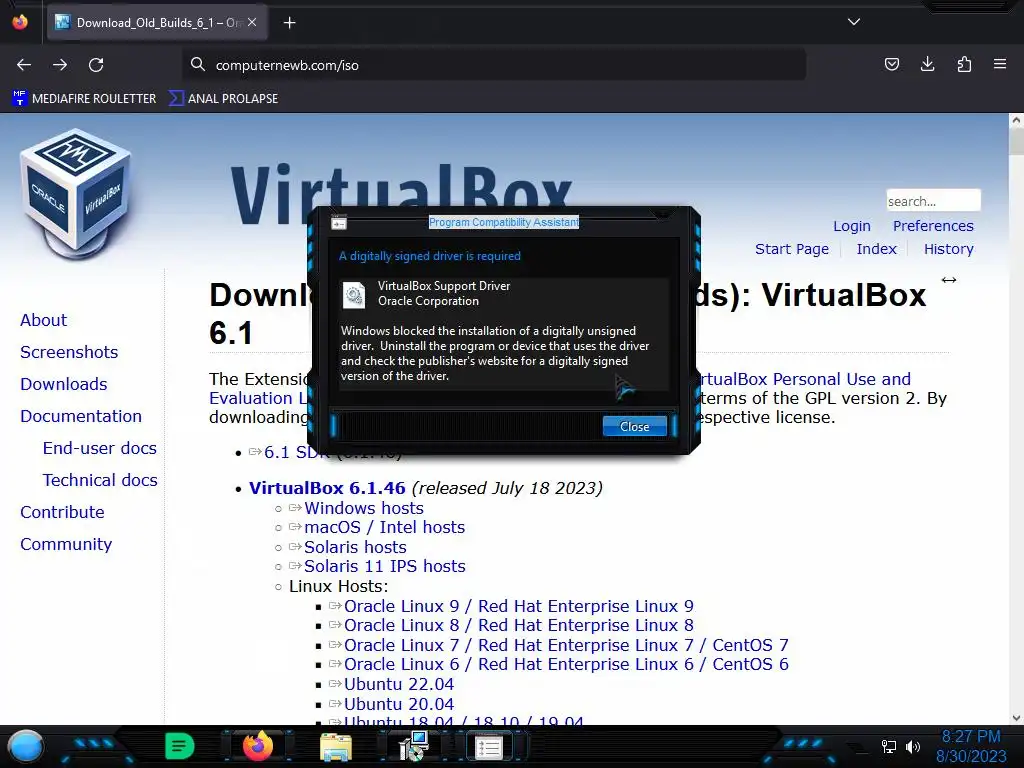Open a new tab with plus button
Viewport: 1024px width, 768px height.
(x=290, y=23)
